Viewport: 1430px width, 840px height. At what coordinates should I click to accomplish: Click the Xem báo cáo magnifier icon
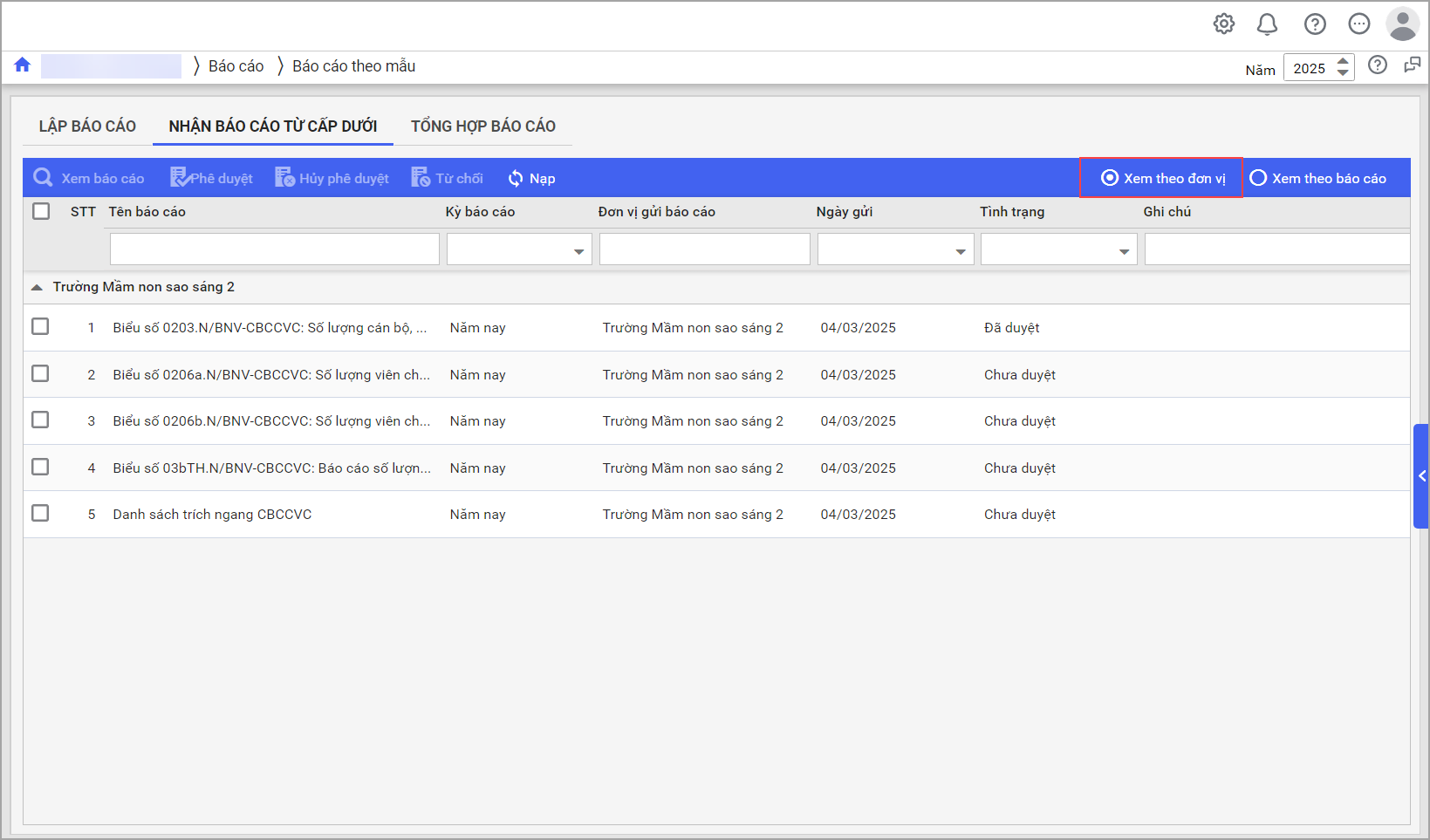click(43, 178)
